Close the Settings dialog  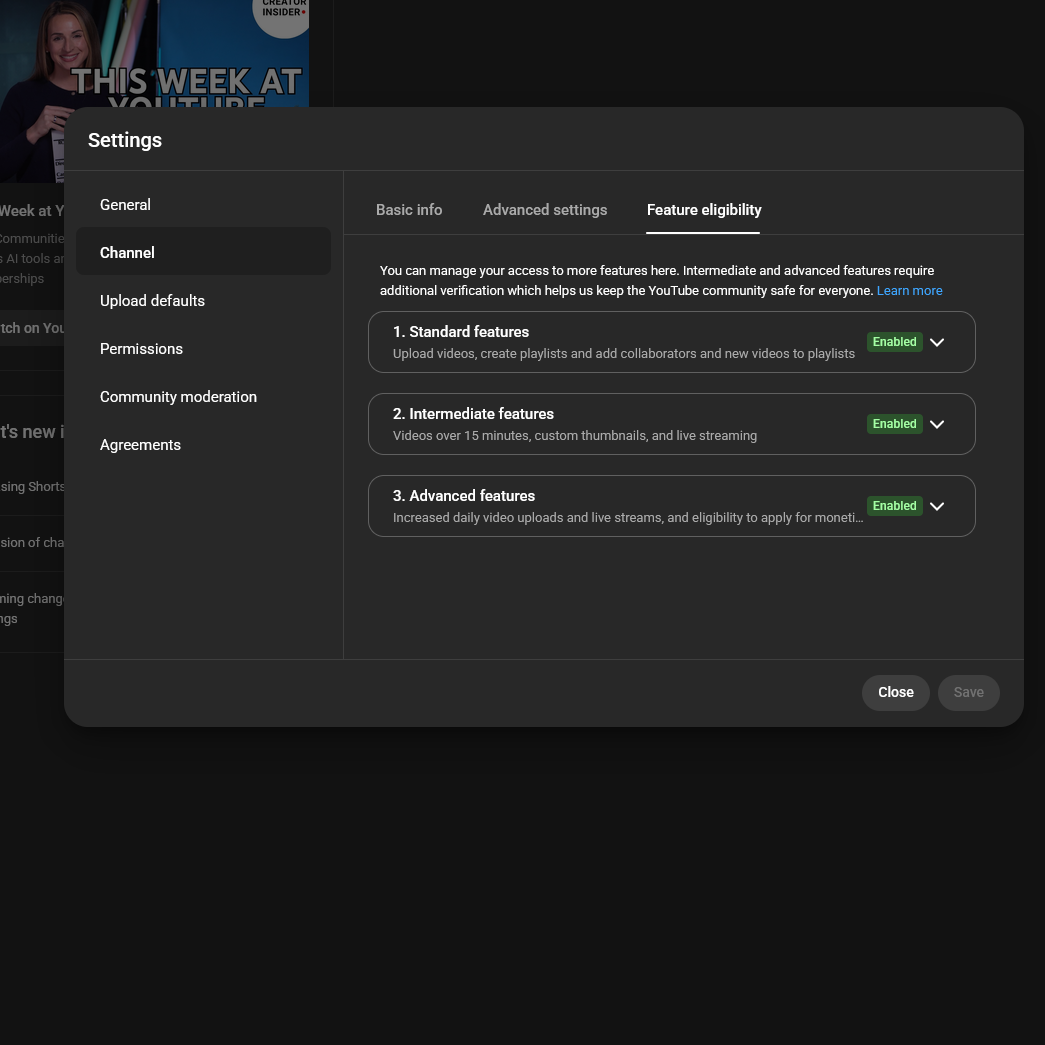point(895,692)
